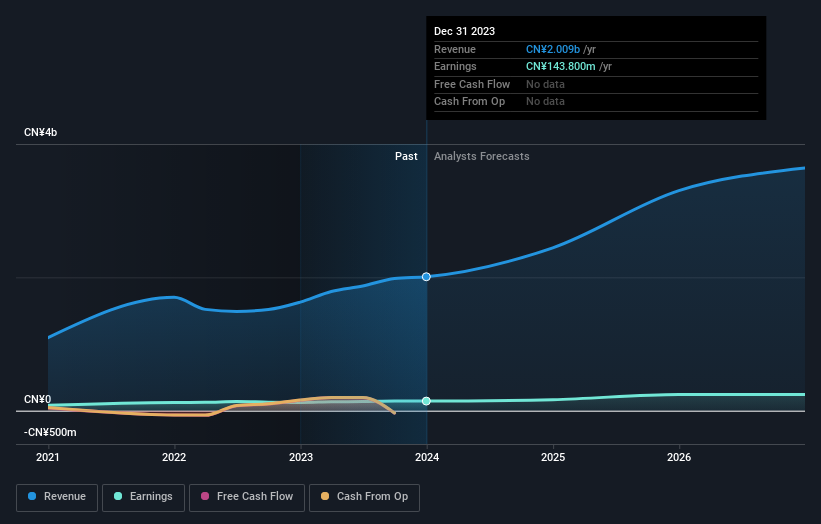
Task: Click the CN¥4b y-axis label
Action: tap(40, 132)
